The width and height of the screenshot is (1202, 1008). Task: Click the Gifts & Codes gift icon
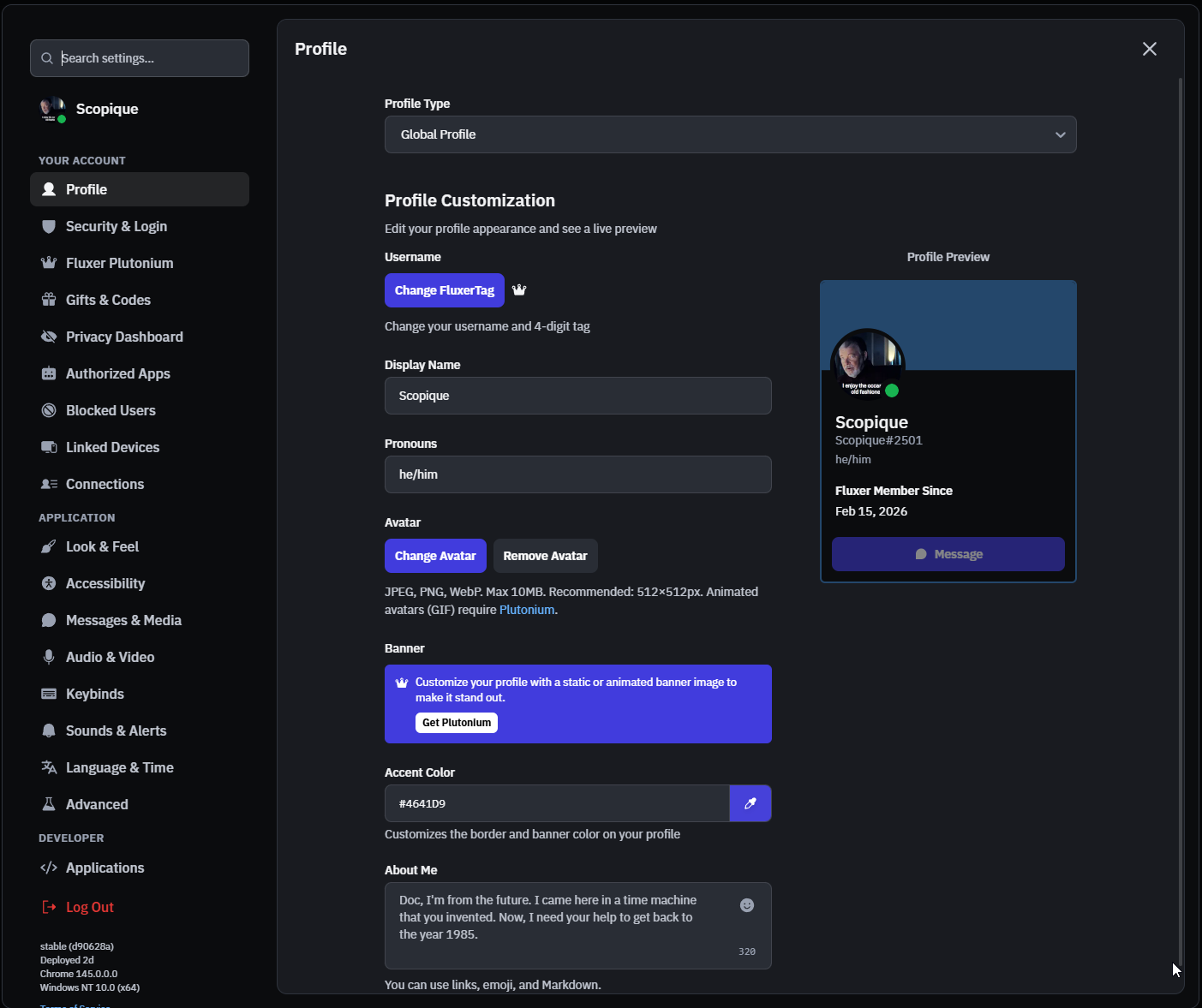pyautogui.click(x=49, y=300)
